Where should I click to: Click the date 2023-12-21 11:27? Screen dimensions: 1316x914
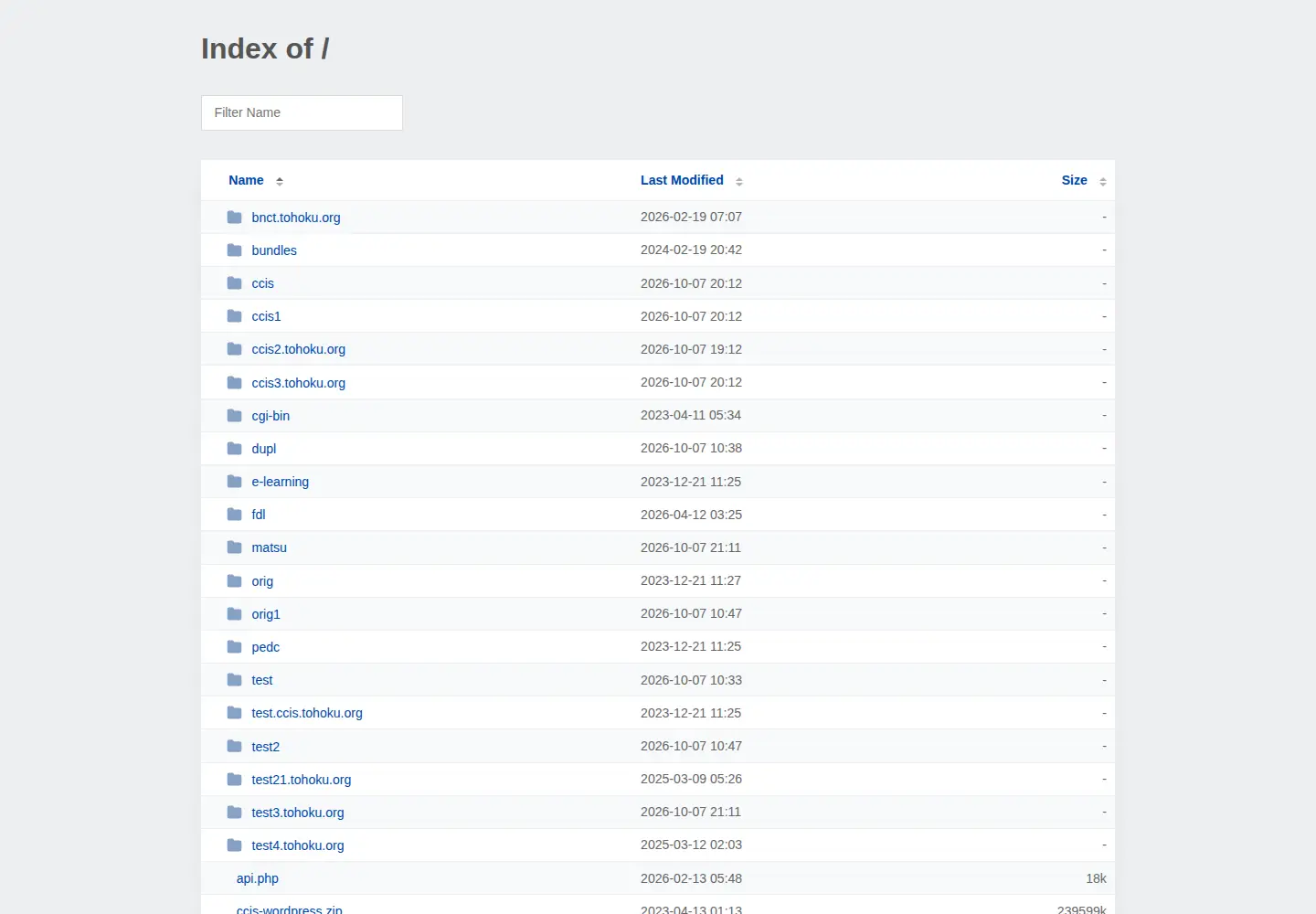(691, 580)
